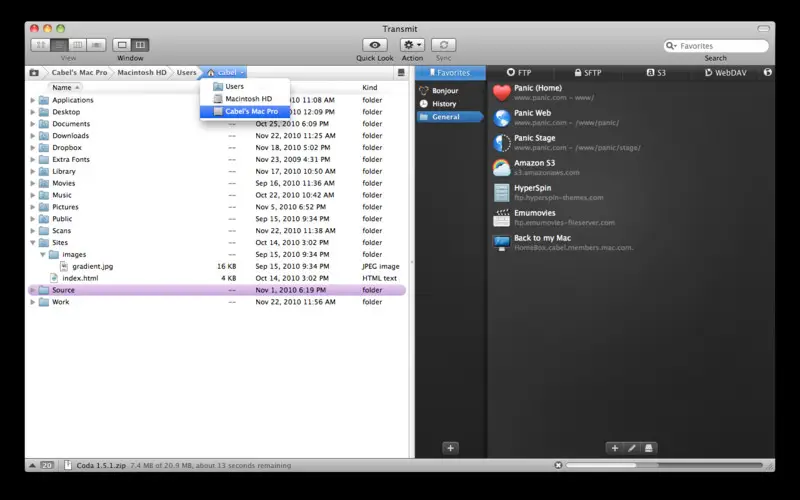Click Cabel's Mac Pro in path bar
Screen dimensions: 800x500
click(x=79, y=72)
